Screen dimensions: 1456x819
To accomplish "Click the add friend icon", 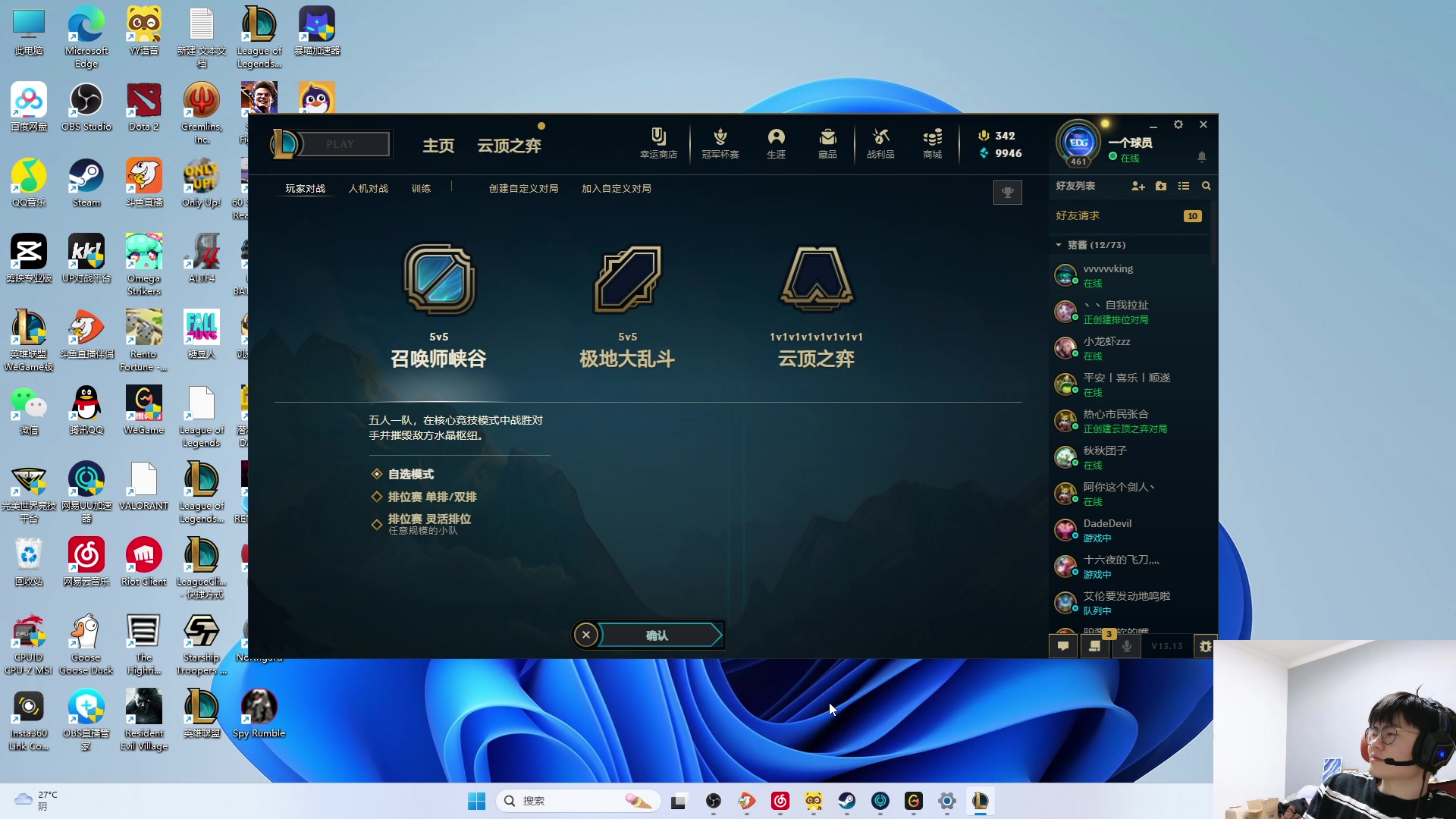I will click(1137, 186).
